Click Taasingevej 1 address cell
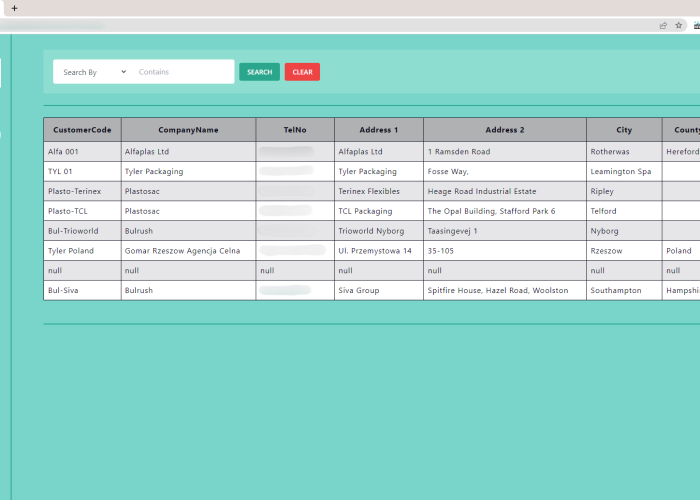700x500 pixels. pyautogui.click(x=505, y=231)
